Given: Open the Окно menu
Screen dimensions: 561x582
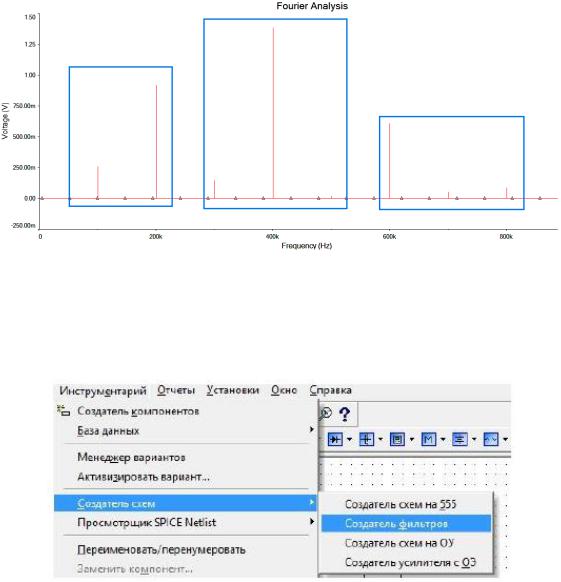Looking at the screenshot, I should (x=284, y=390).
